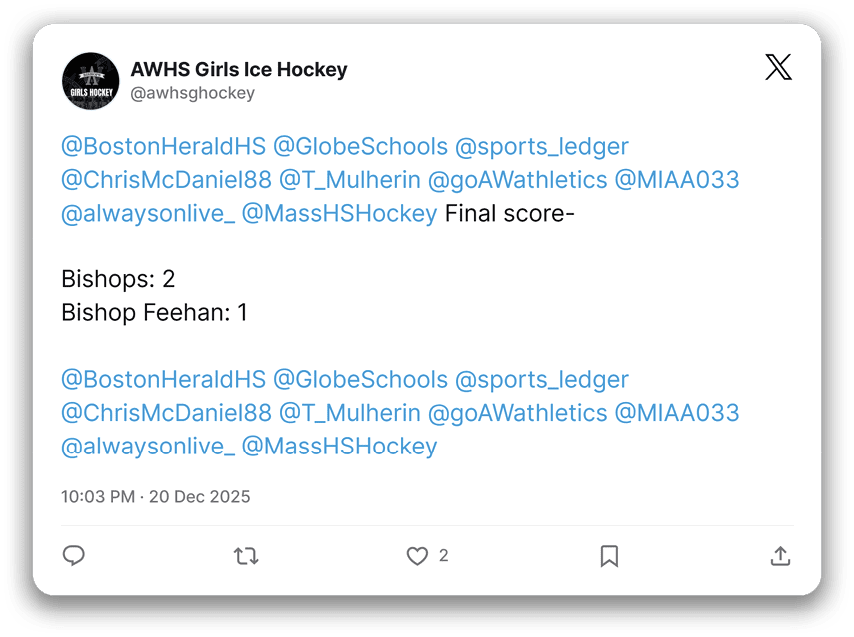The height and width of the screenshot is (637, 854).
Task: Like the tweet with the heart icon
Action: 417,556
